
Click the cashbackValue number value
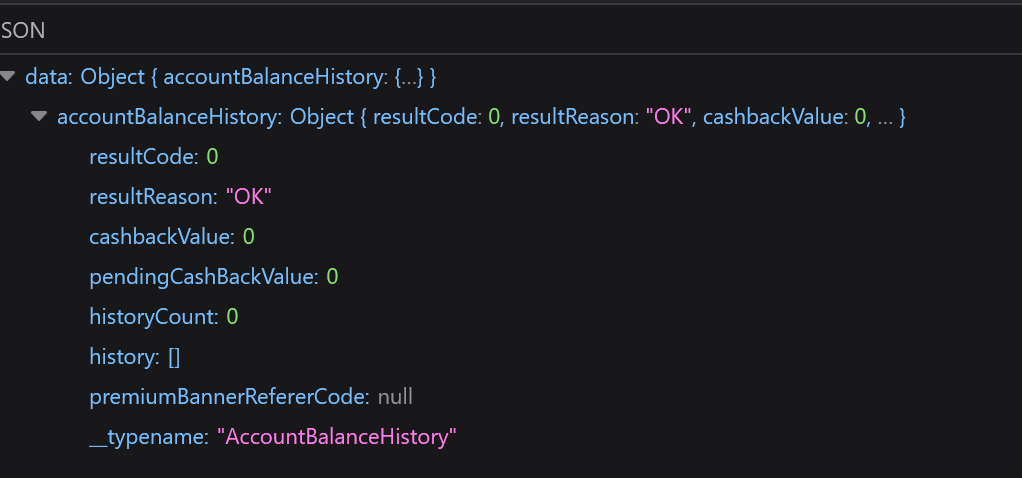coord(248,237)
